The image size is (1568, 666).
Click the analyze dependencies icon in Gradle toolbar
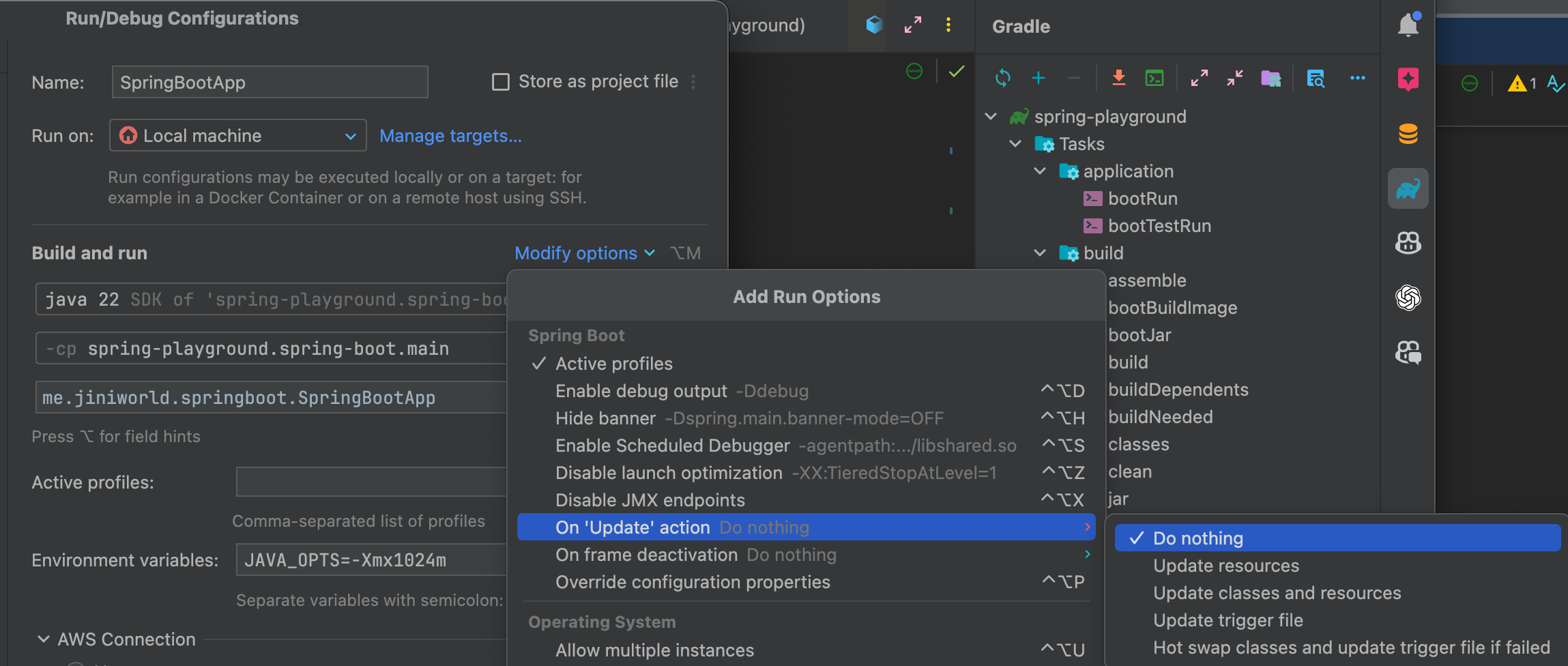[x=1316, y=78]
